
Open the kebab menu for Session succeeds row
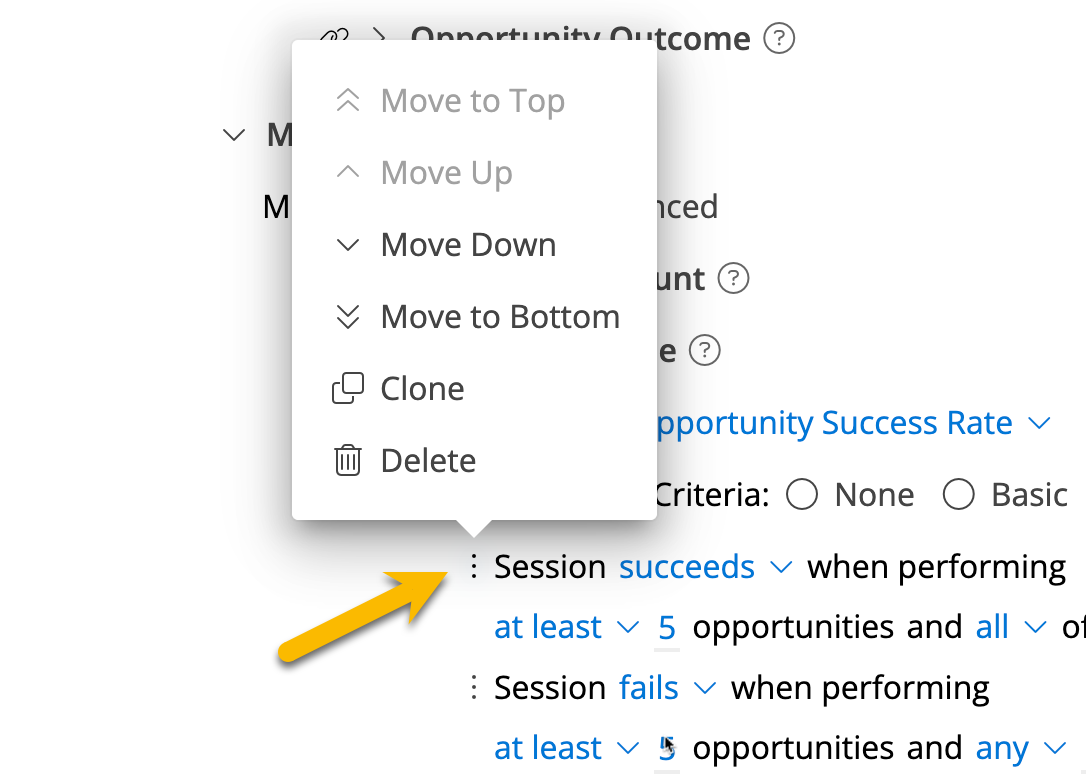point(474,566)
